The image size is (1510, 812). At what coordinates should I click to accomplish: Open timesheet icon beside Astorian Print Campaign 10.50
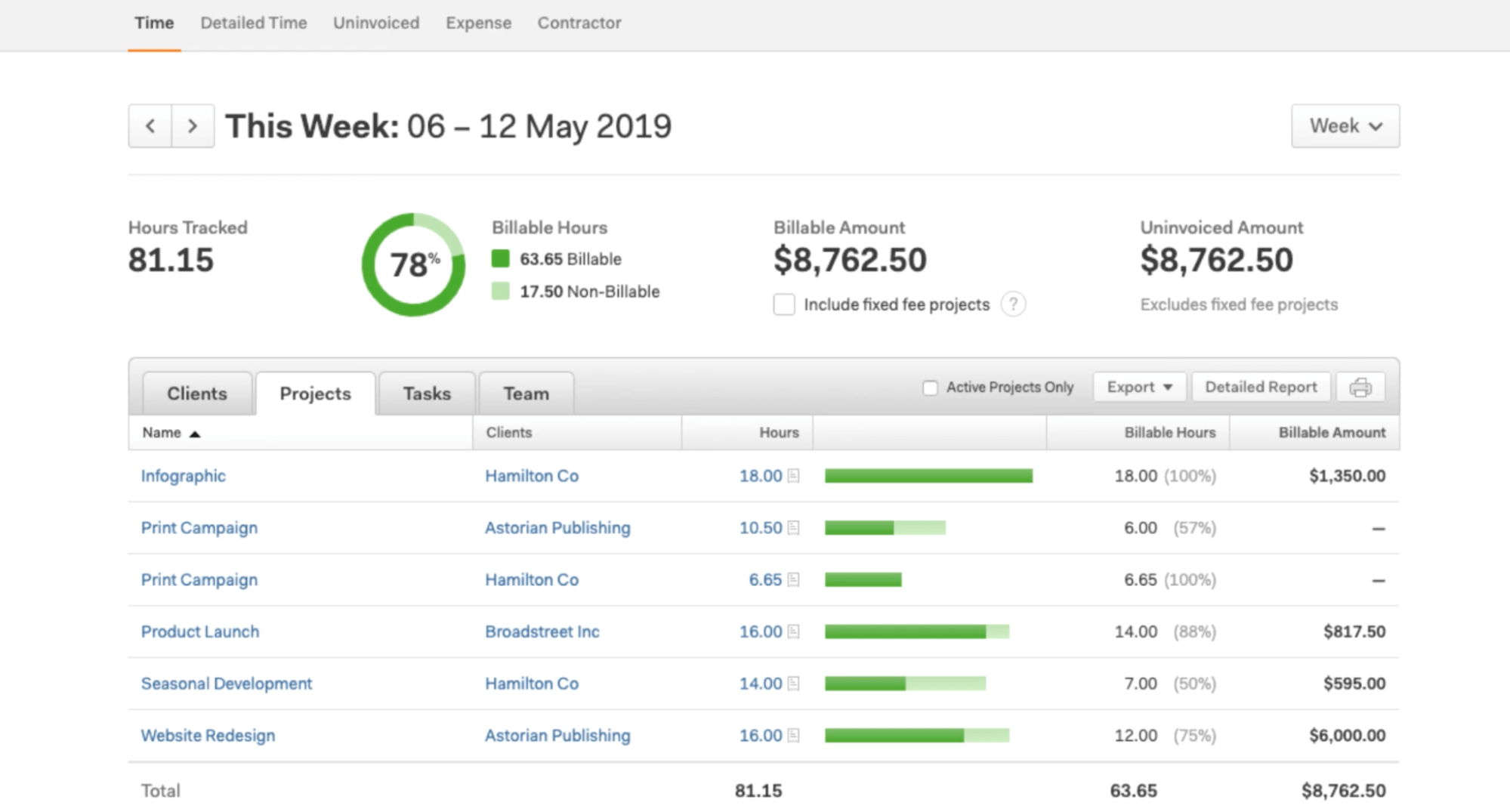point(793,528)
